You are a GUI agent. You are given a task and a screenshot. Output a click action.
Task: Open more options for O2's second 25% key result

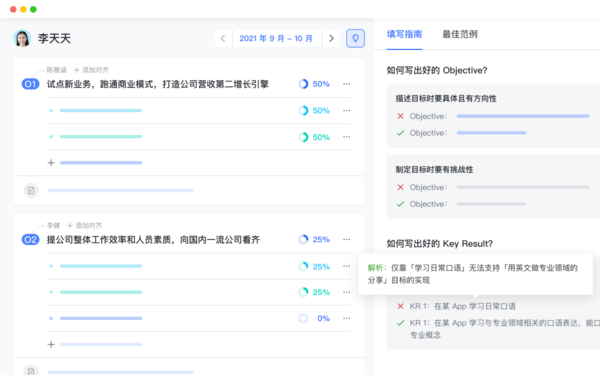346,292
